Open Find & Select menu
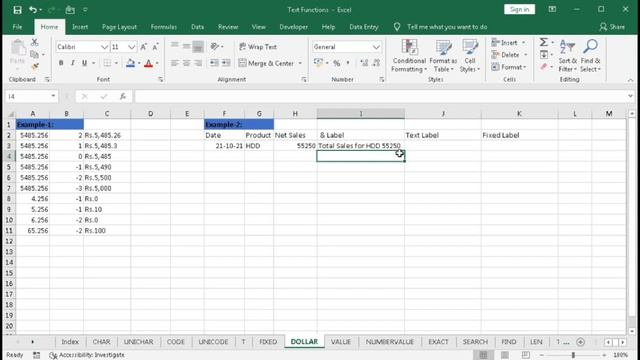The width and height of the screenshot is (640, 360). 590,56
